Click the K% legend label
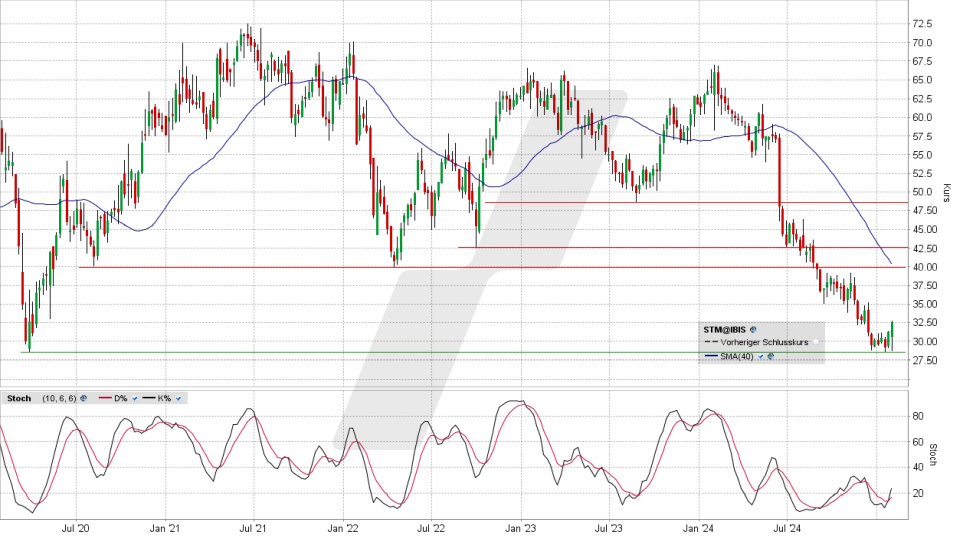The height and width of the screenshot is (540, 960). 164,399
